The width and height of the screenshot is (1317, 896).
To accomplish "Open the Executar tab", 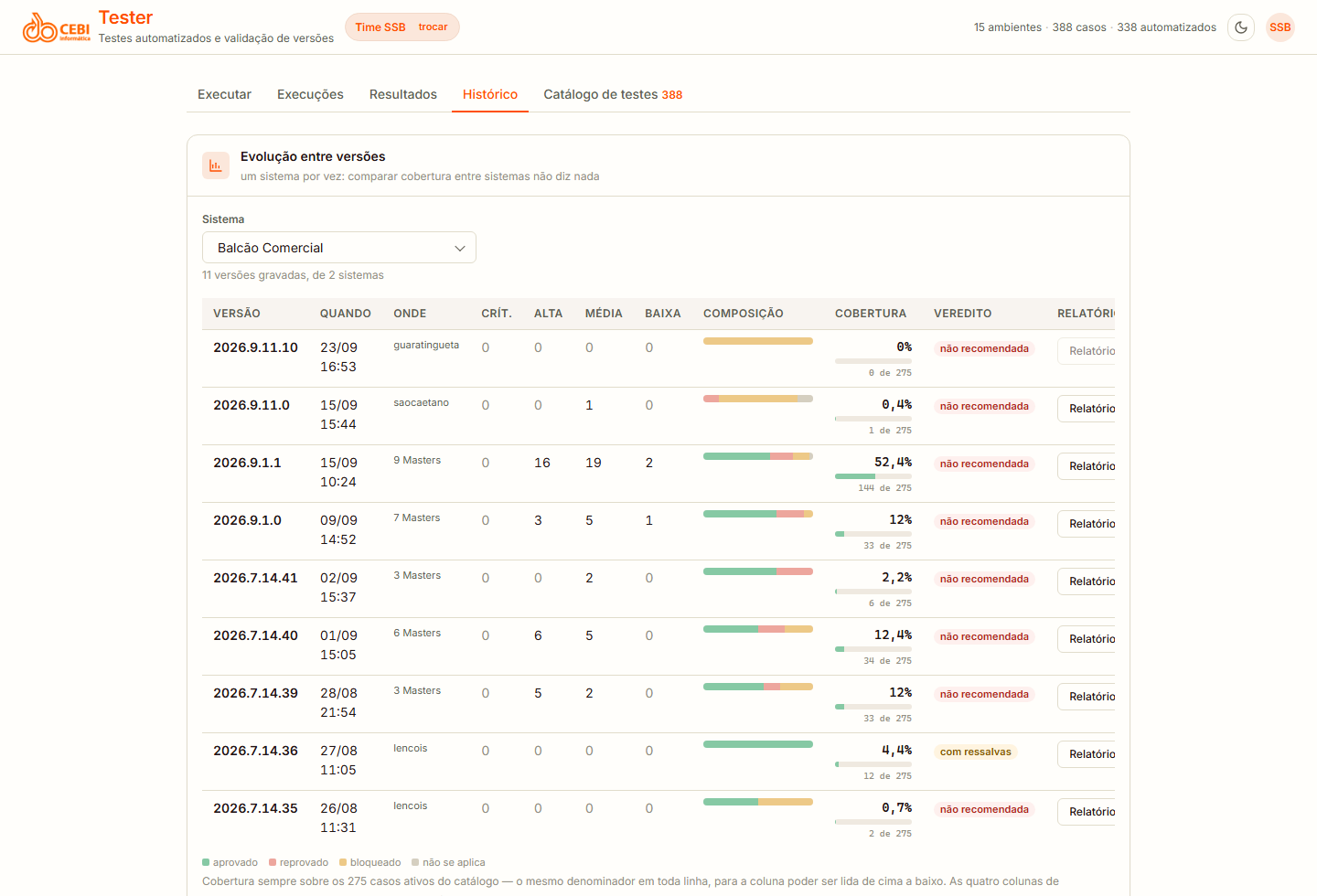I will point(224,94).
